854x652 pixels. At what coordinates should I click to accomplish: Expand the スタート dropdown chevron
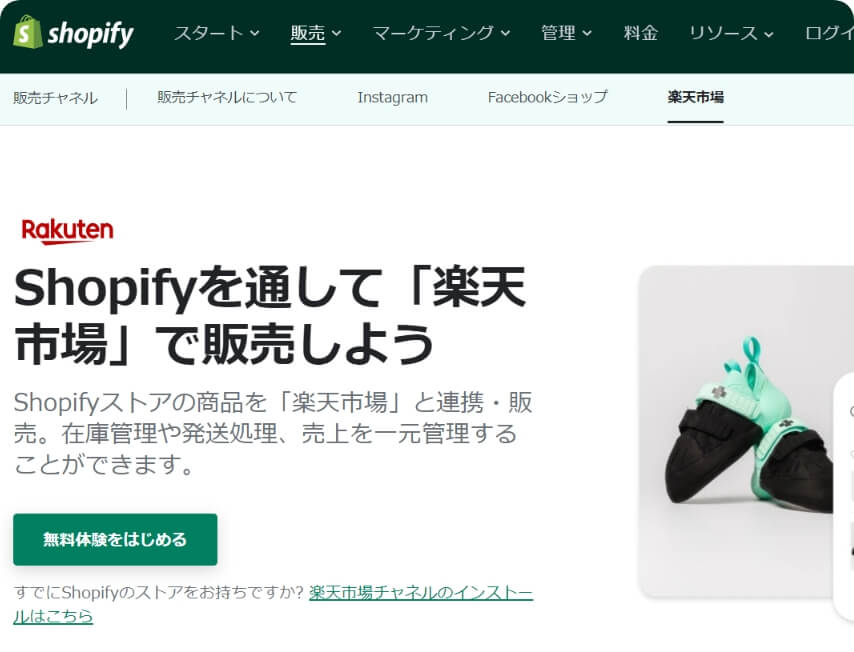(254, 34)
